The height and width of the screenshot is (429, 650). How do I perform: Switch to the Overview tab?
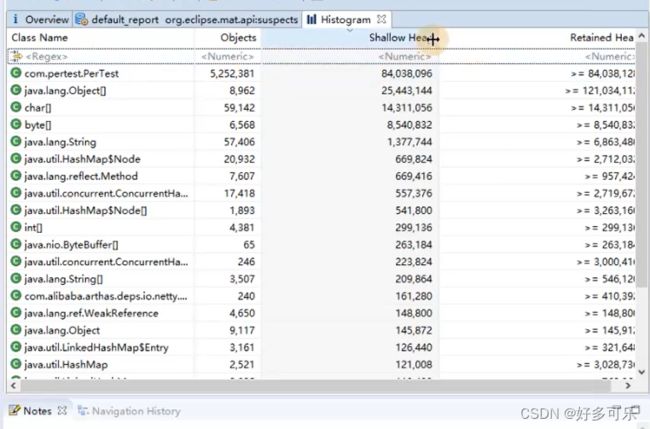coord(40,19)
